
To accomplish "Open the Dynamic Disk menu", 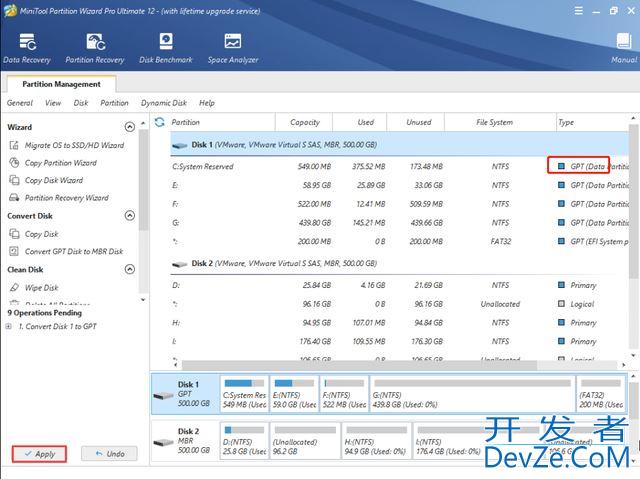I will [x=164, y=103].
